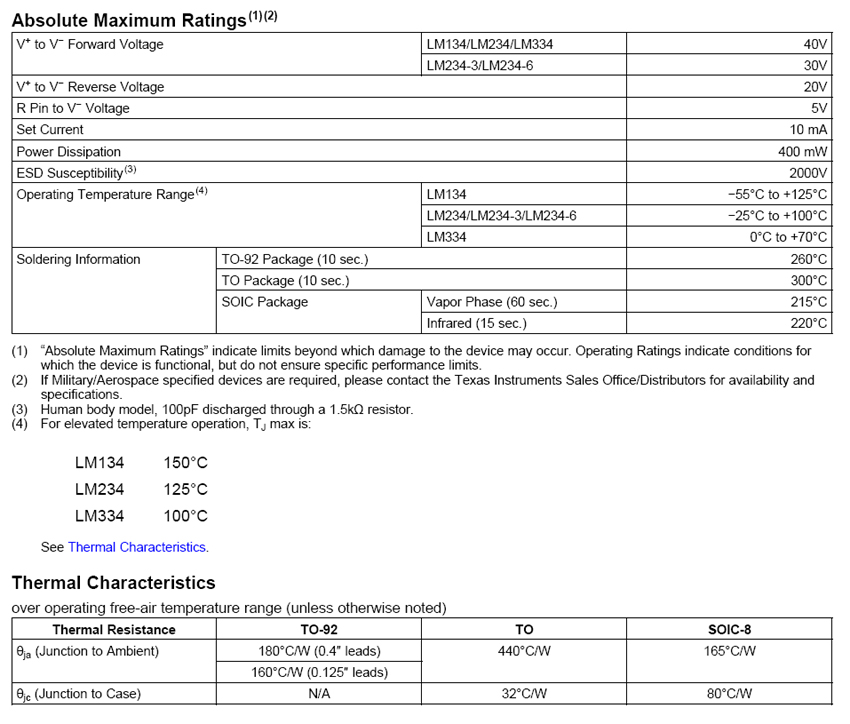850x724 pixels.
Task: Click the LM234-3/LM234-6 forward voltage cell
Action: coord(487,66)
